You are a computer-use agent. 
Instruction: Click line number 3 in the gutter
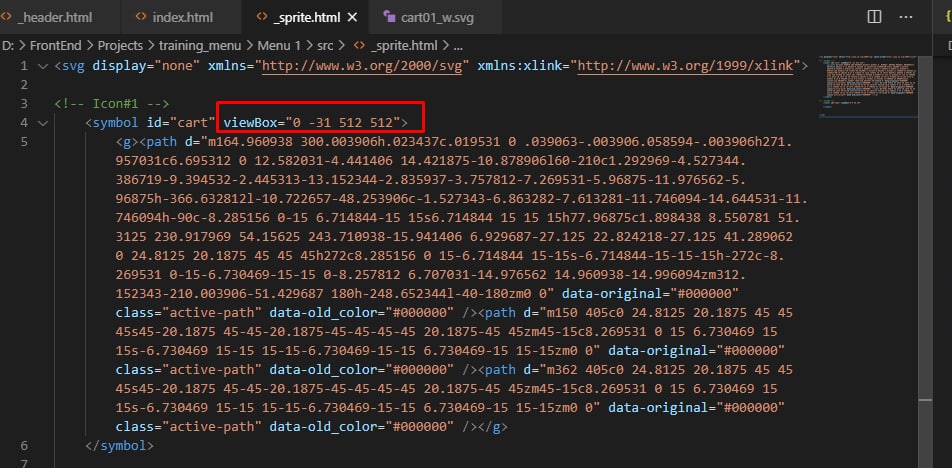tap(24, 104)
